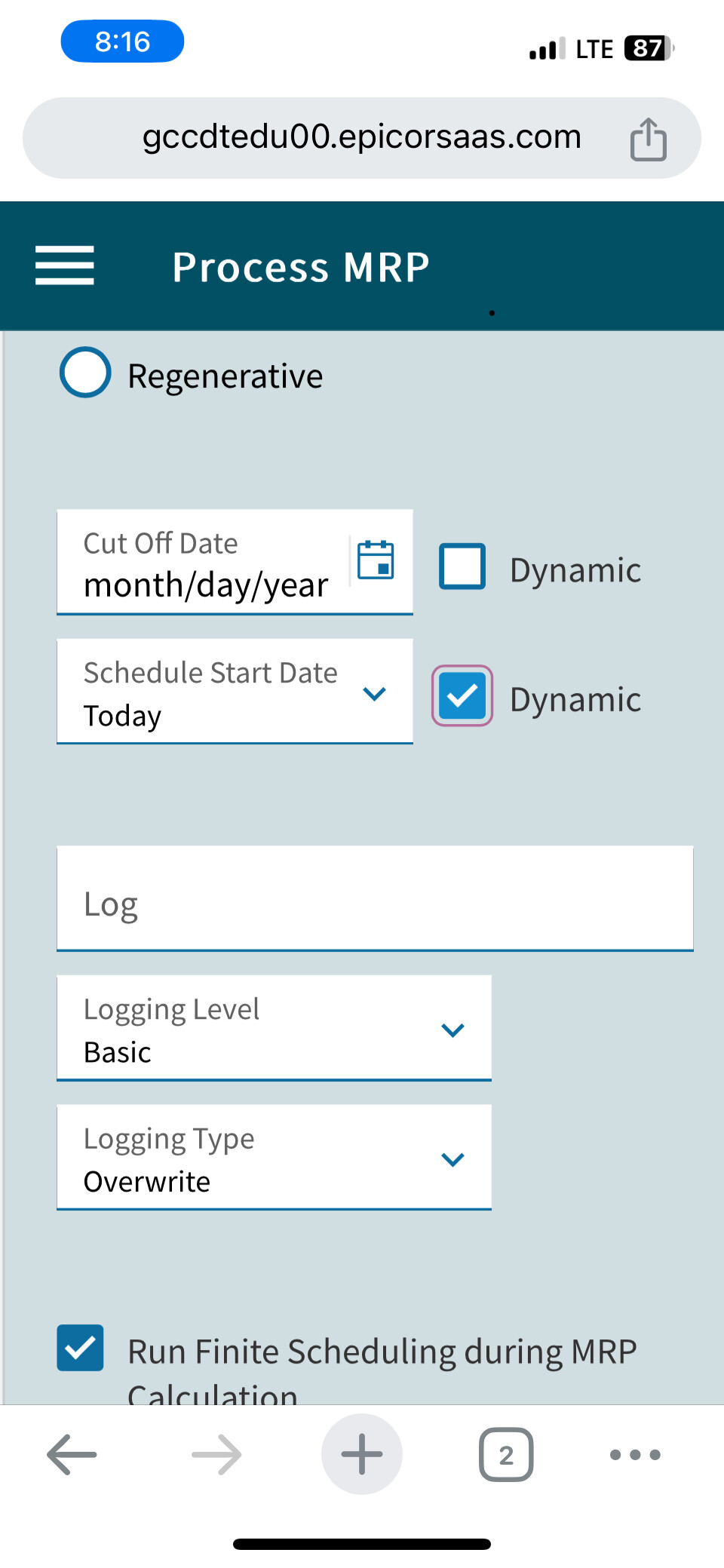Image resolution: width=724 pixels, height=1568 pixels.
Task: Click the Log input field
Action: coord(375,898)
